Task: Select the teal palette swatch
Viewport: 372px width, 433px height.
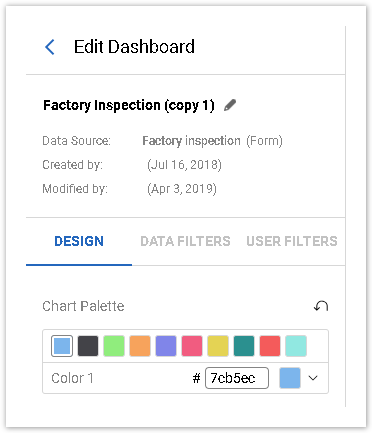Action: click(x=244, y=346)
